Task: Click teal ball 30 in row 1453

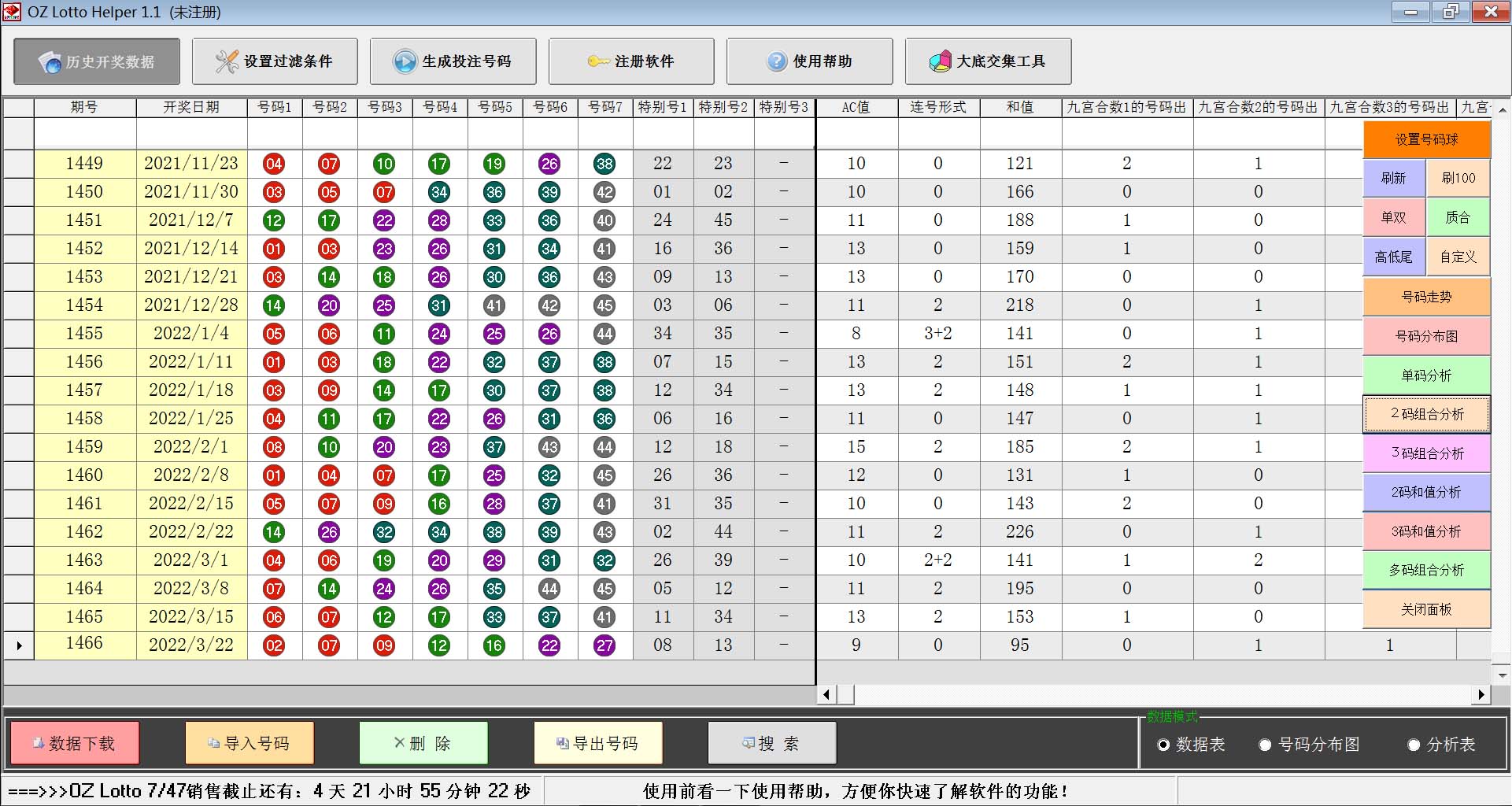Action: coord(494,278)
